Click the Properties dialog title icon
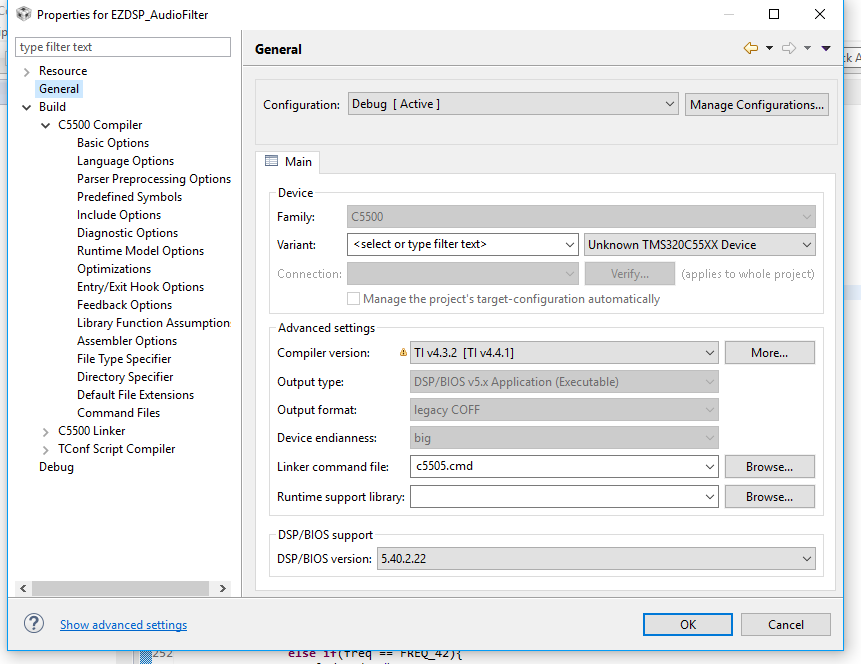 24,14
